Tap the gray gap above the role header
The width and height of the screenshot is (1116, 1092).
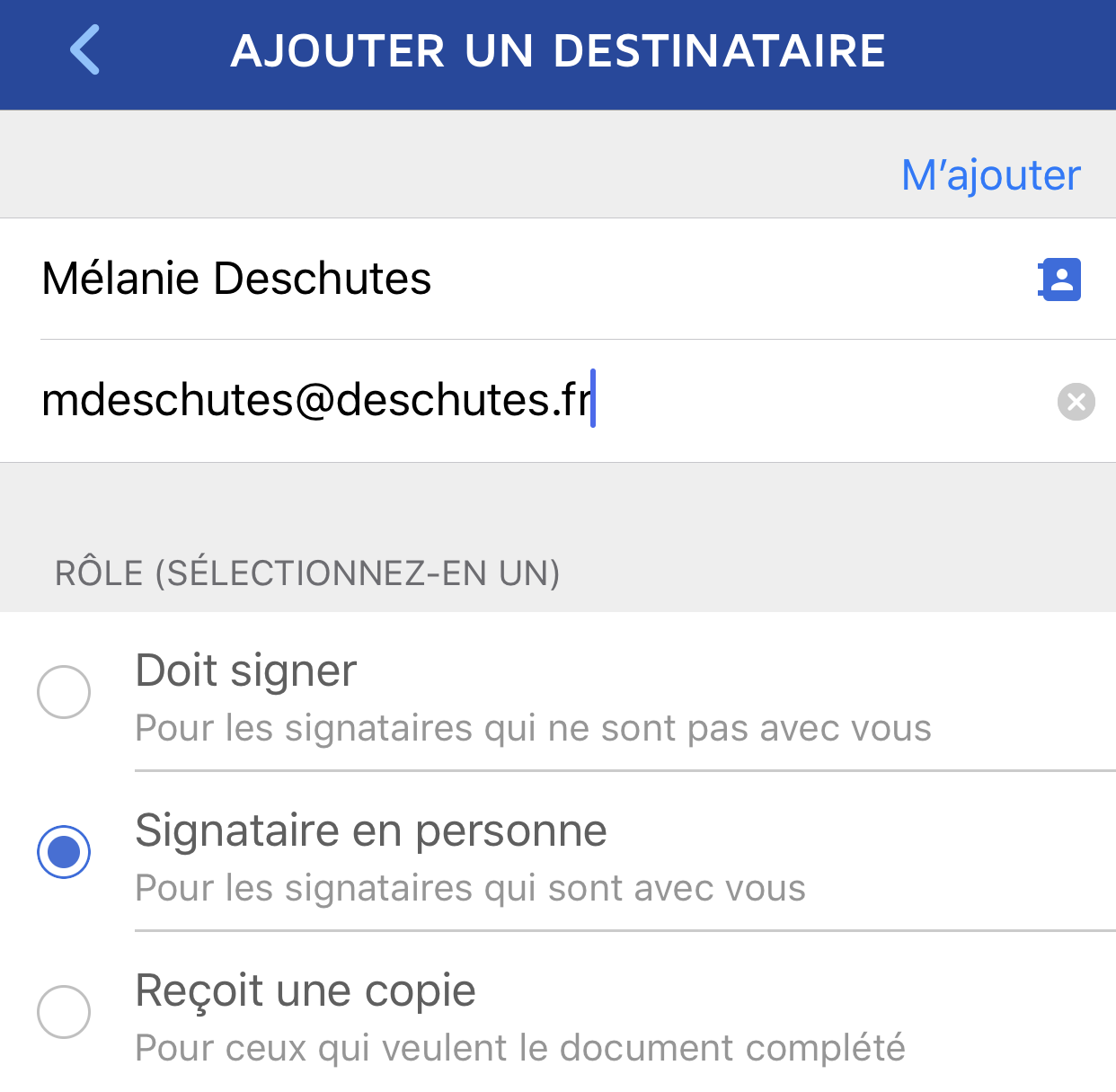(557, 503)
